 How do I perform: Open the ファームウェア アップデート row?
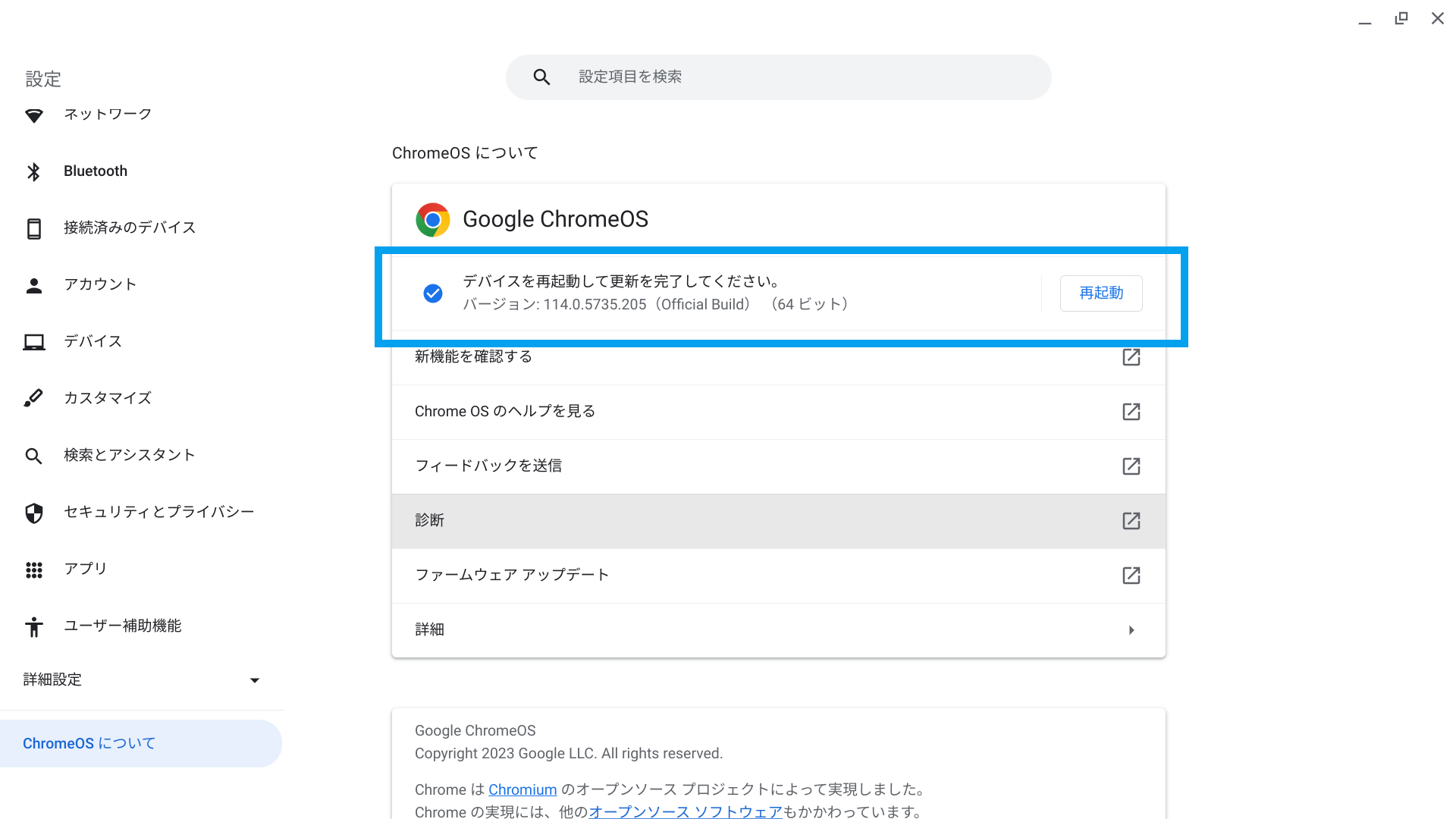coord(779,576)
